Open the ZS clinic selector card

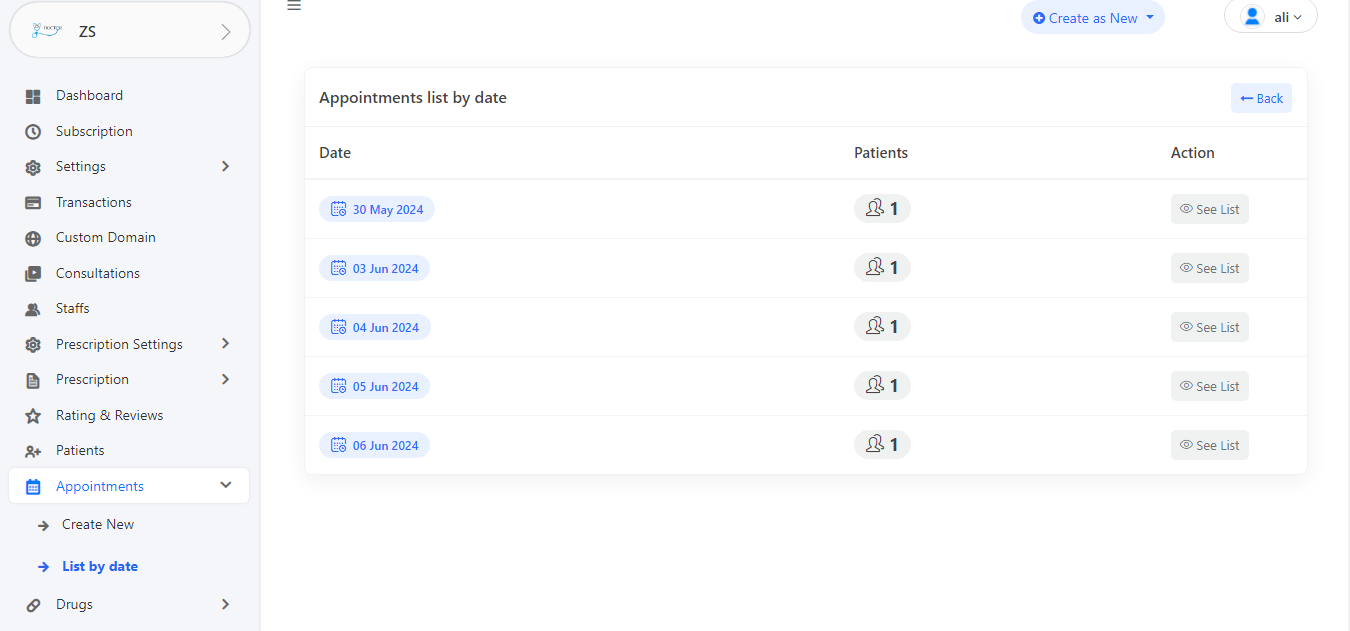(x=130, y=31)
